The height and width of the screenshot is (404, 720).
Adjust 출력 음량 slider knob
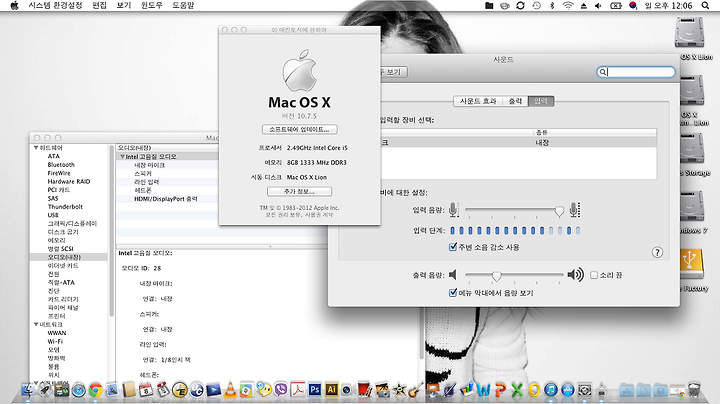pyautogui.click(x=496, y=275)
